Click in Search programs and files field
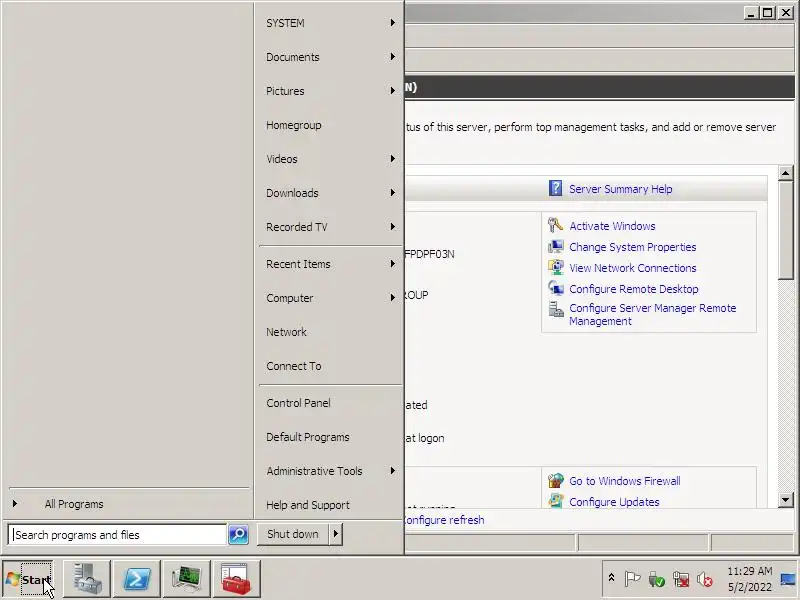 pos(117,535)
